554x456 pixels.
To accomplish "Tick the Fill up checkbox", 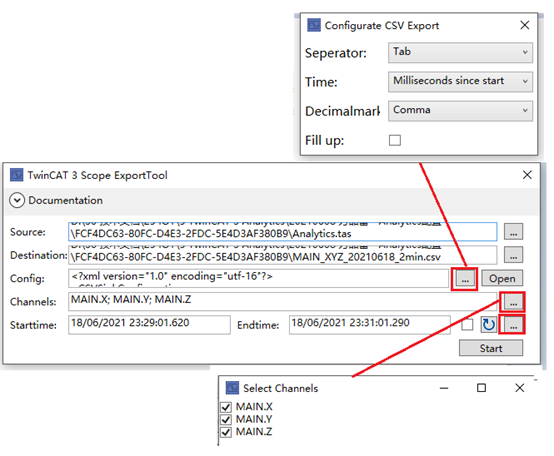I will coord(395,140).
